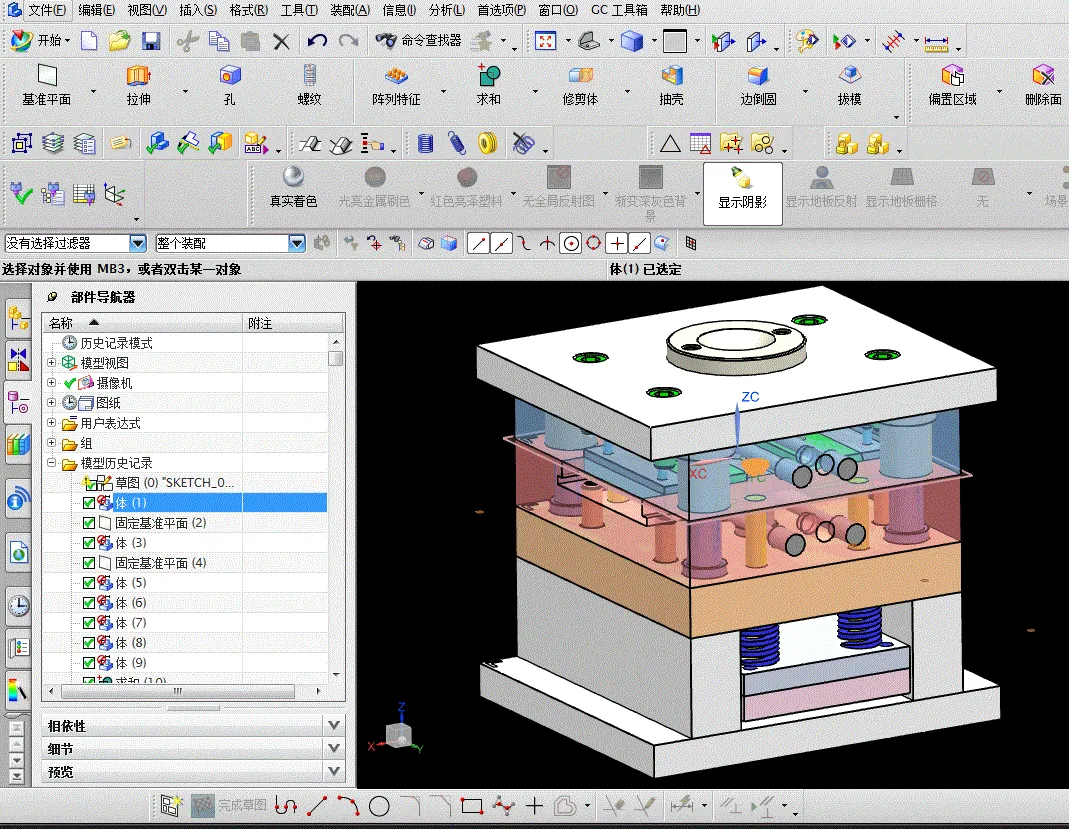1069x829 pixels.
Task: Pick the 修剪体 trim body tool
Action: 580,85
